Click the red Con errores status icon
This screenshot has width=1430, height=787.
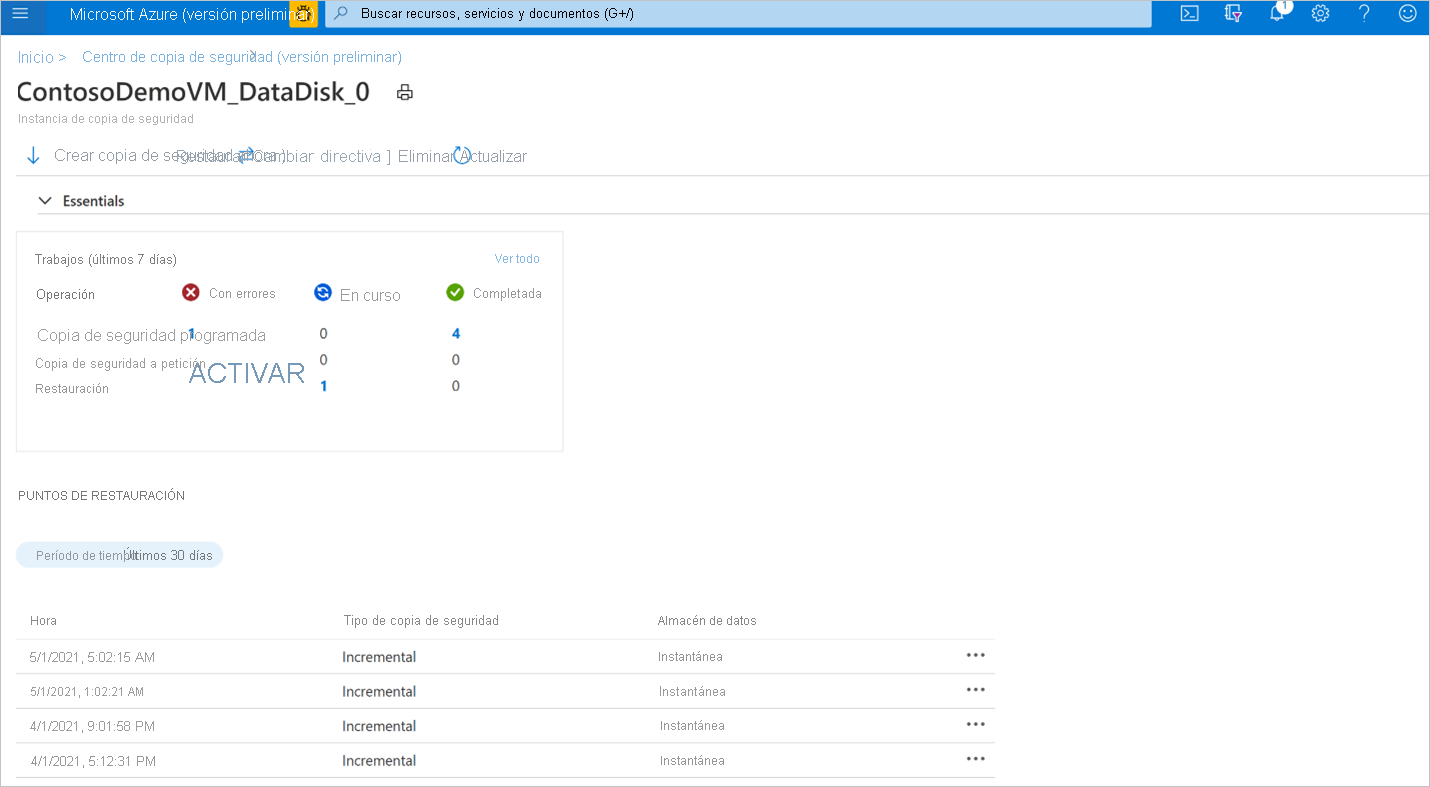point(191,292)
